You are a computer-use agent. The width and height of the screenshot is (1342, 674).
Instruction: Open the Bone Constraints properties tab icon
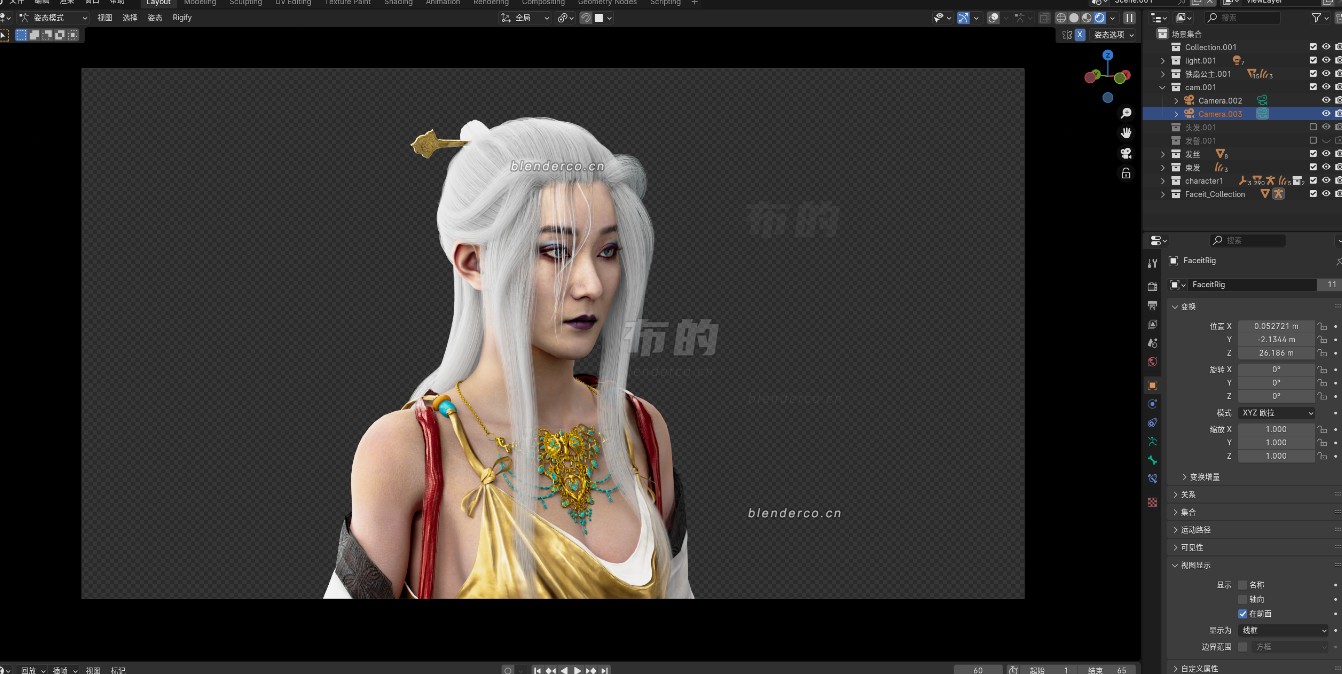[1152, 479]
